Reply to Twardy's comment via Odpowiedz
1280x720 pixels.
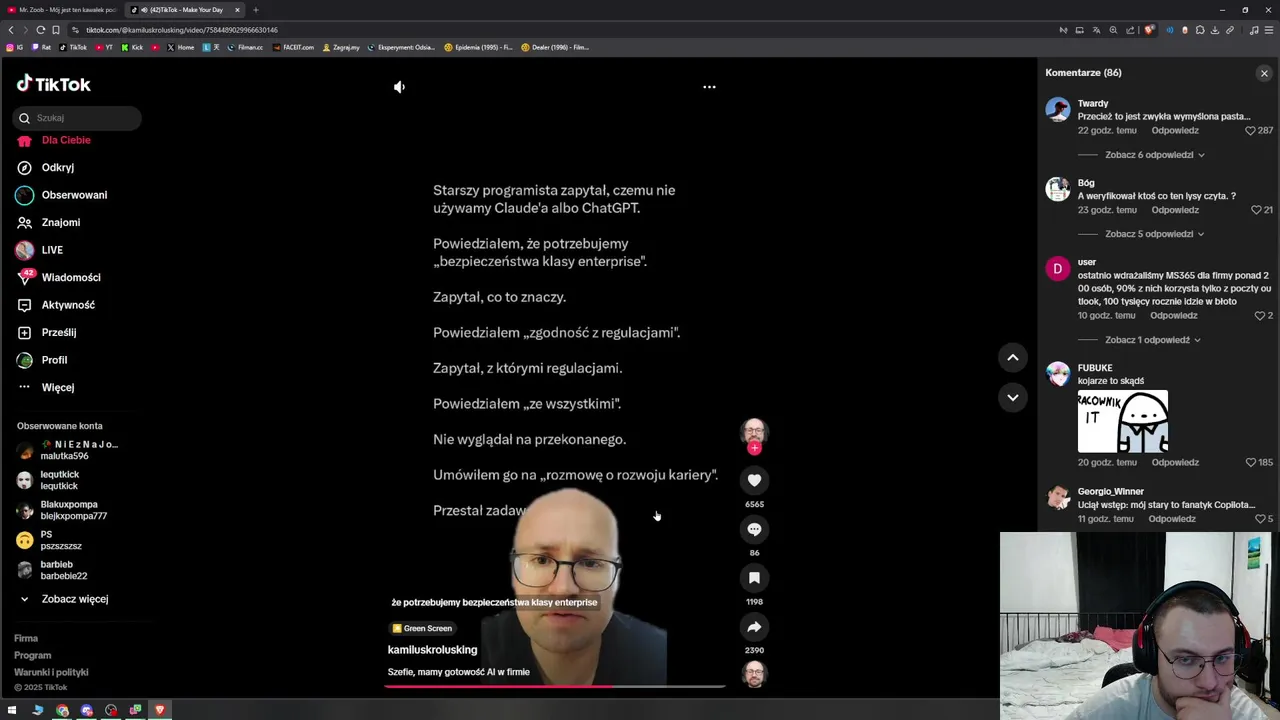click(x=1175, y=131)
